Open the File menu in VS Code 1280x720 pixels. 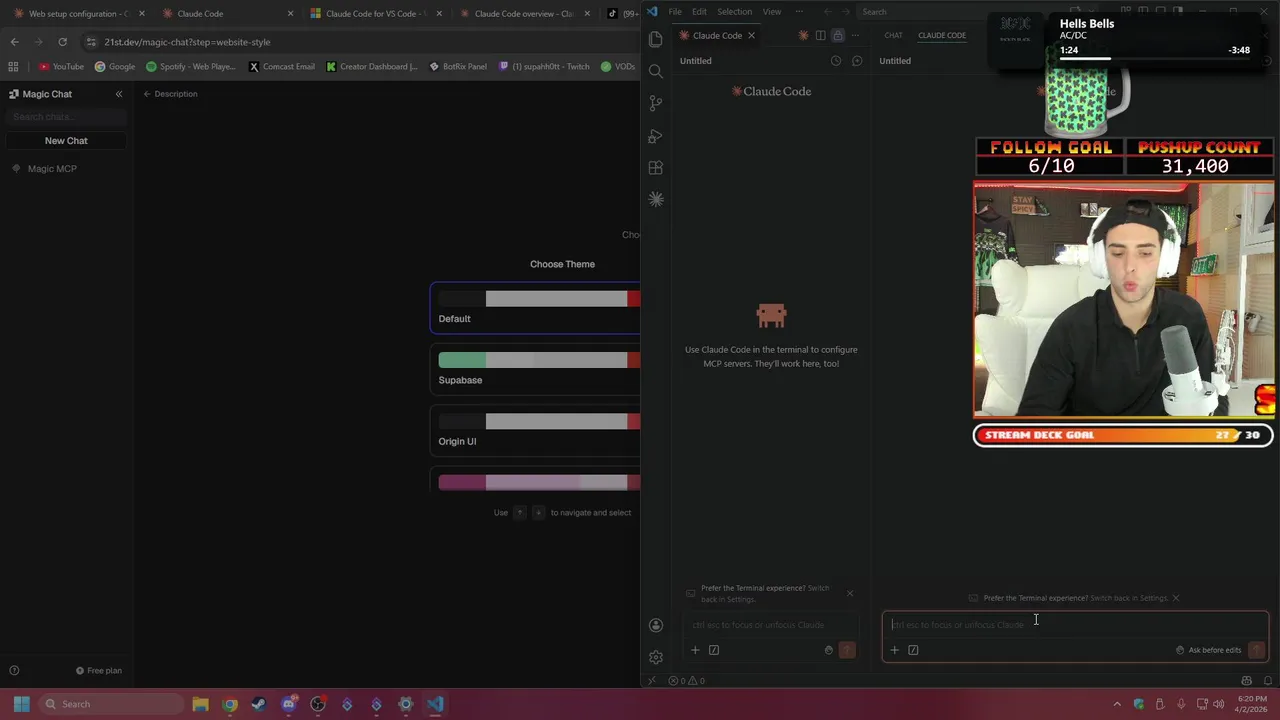(675, 12)
